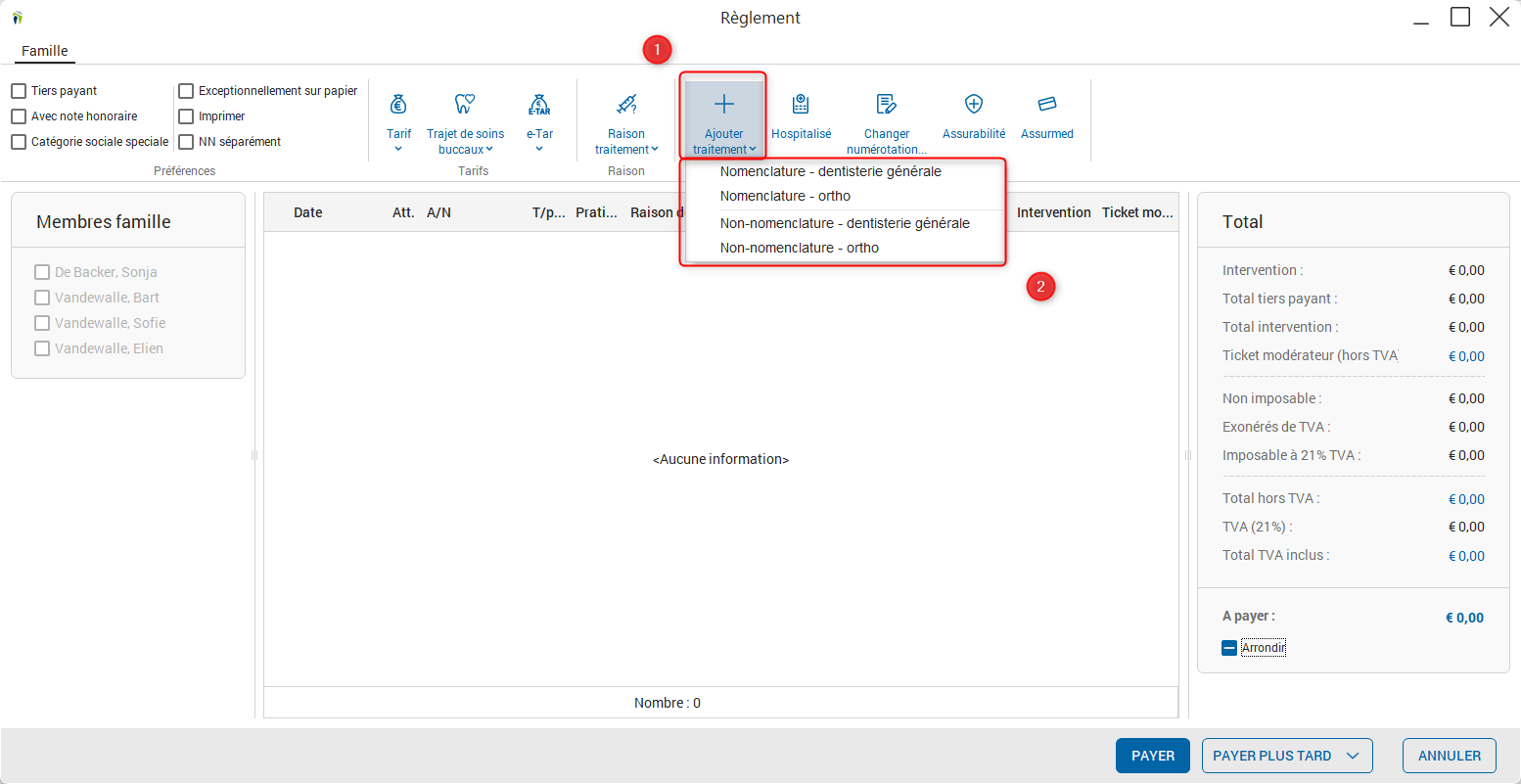Click the Prati... column header
Viewport: 1521px width, 784px height.
pyautogui.click(x=596, y=212)
